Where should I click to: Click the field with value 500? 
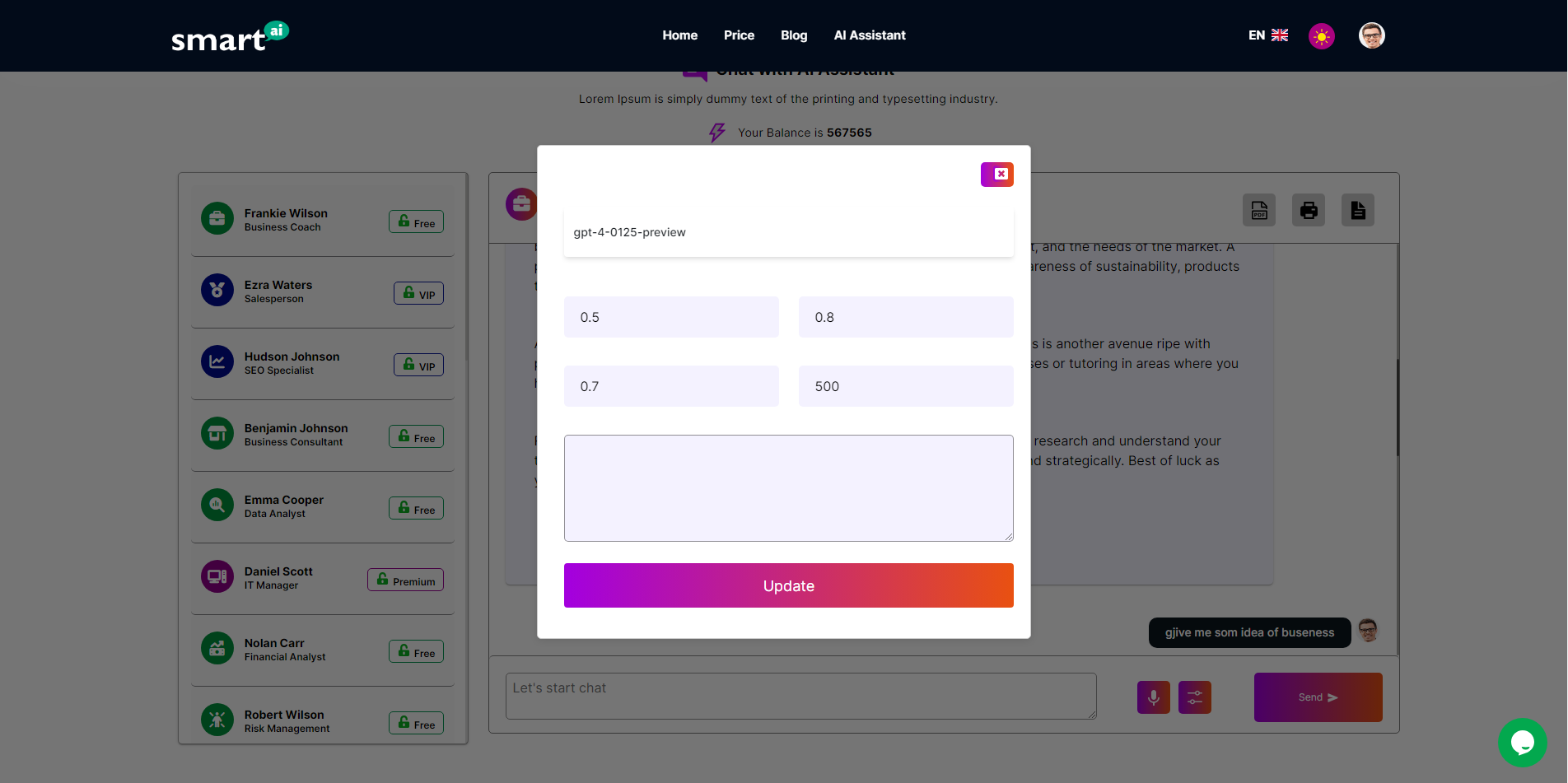[x=905, y=386]
